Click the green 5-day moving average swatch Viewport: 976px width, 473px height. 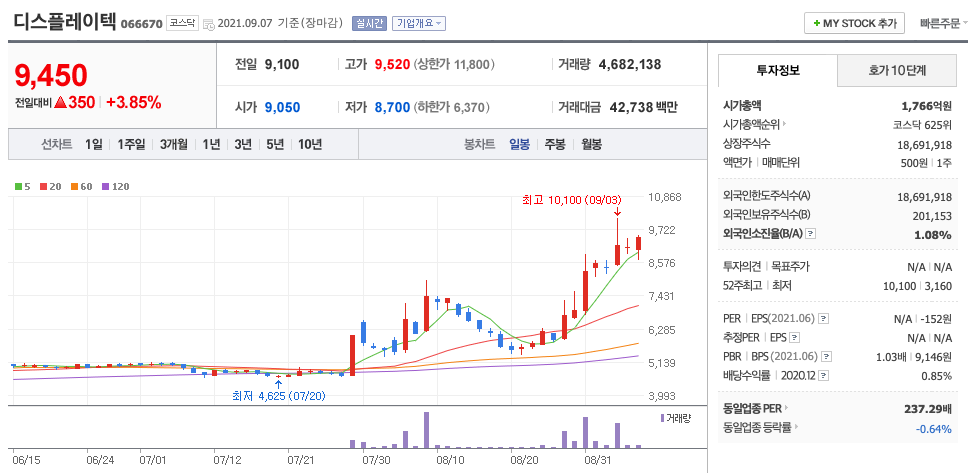coord(19,186)
